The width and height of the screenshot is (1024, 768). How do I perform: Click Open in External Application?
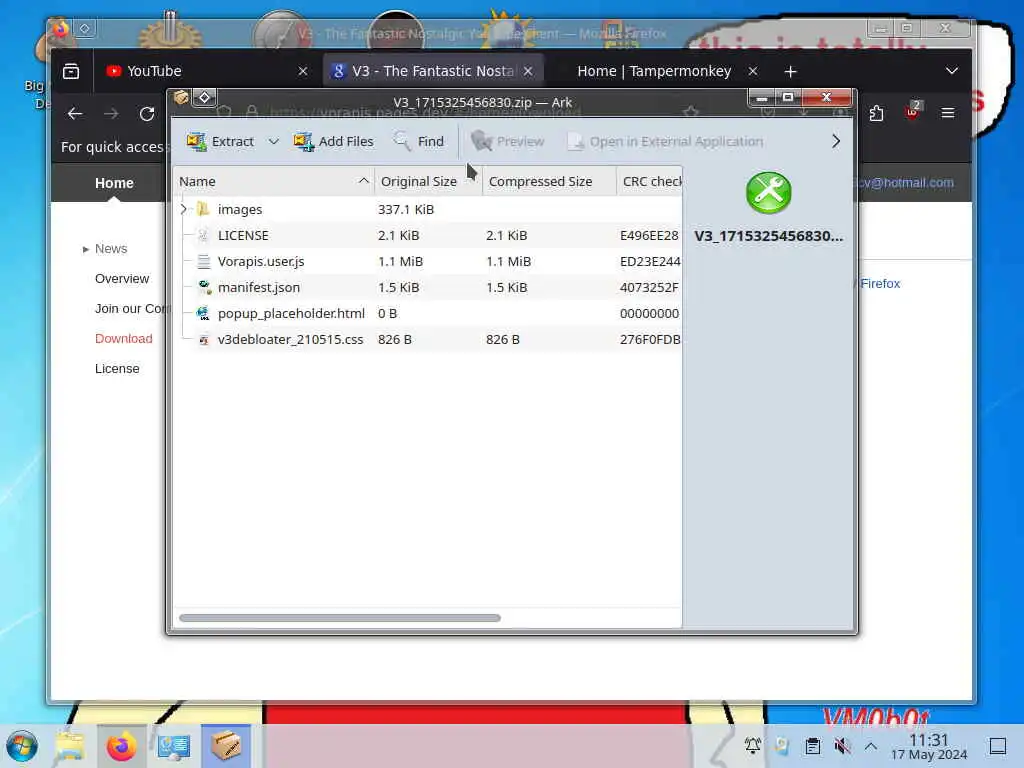point(665,141)
